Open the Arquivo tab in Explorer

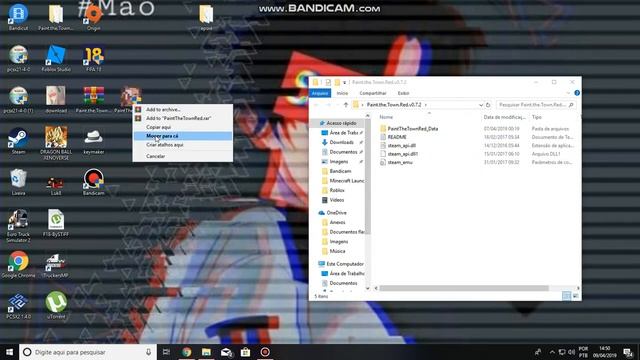click(x=320, y=93)
